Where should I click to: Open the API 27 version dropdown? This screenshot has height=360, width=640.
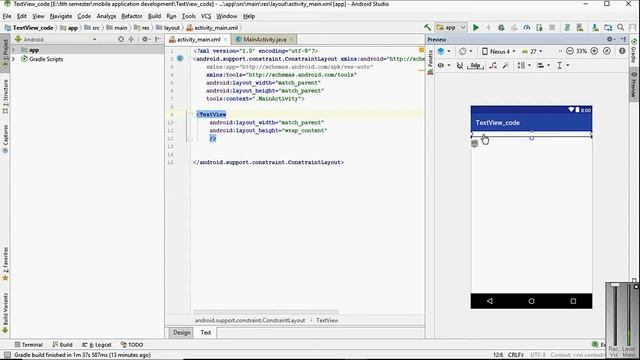[532, 51]
